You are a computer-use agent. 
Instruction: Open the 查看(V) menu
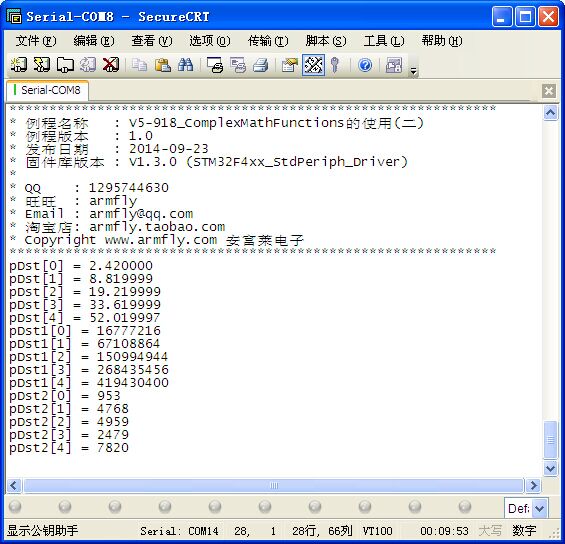[x=152, y=41]
